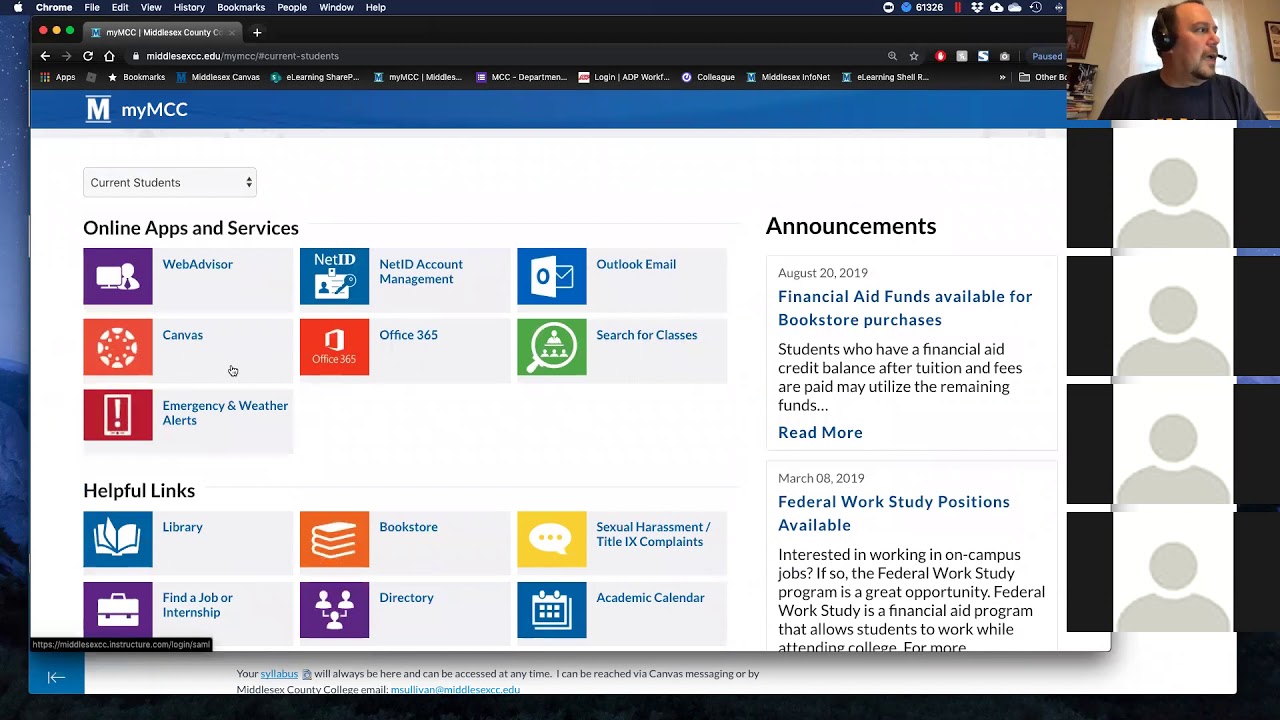Viewport: 1280px width, 720px height.
Task: Click the WebAdvisor text link
Action: tap(198, 264)
